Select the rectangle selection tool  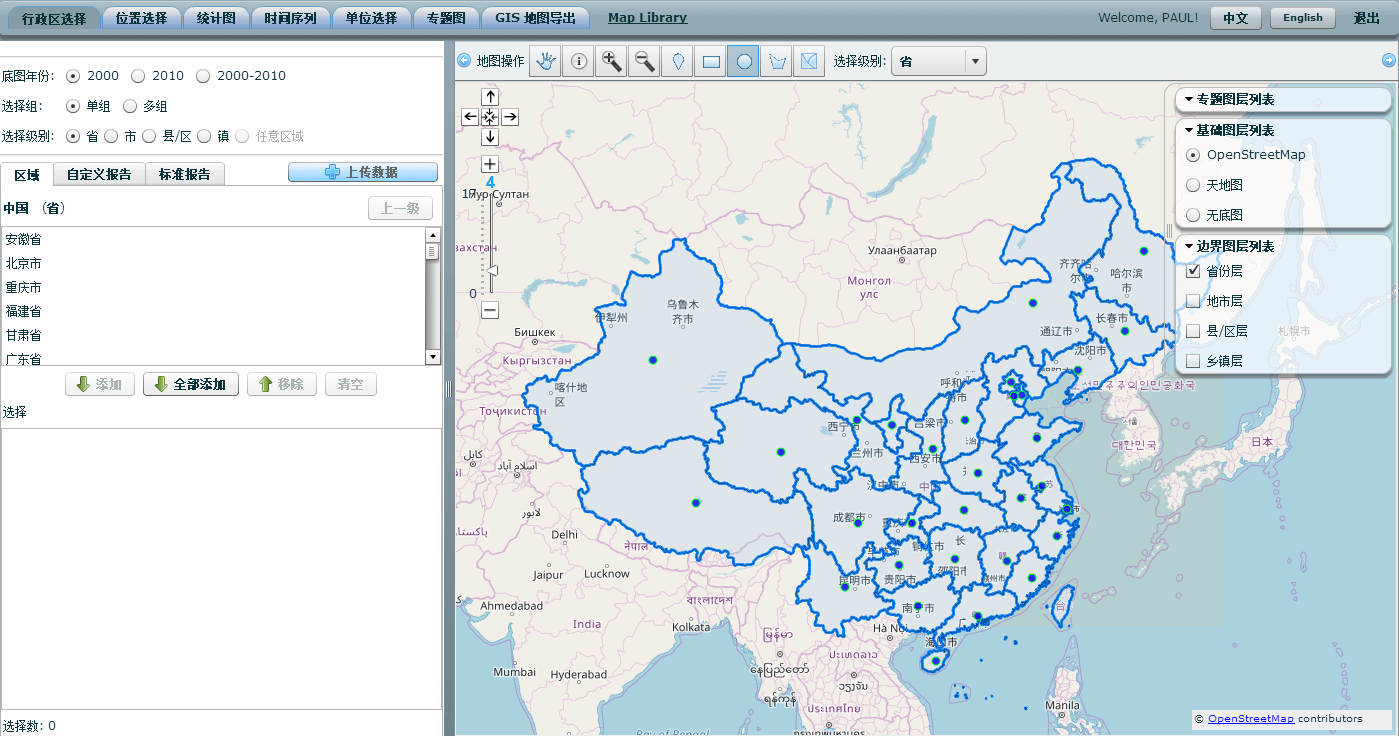point(711,61)
